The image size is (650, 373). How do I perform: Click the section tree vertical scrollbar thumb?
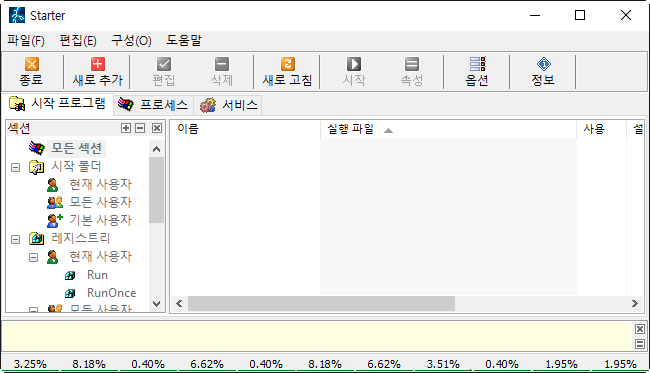[x=156, y=190]
